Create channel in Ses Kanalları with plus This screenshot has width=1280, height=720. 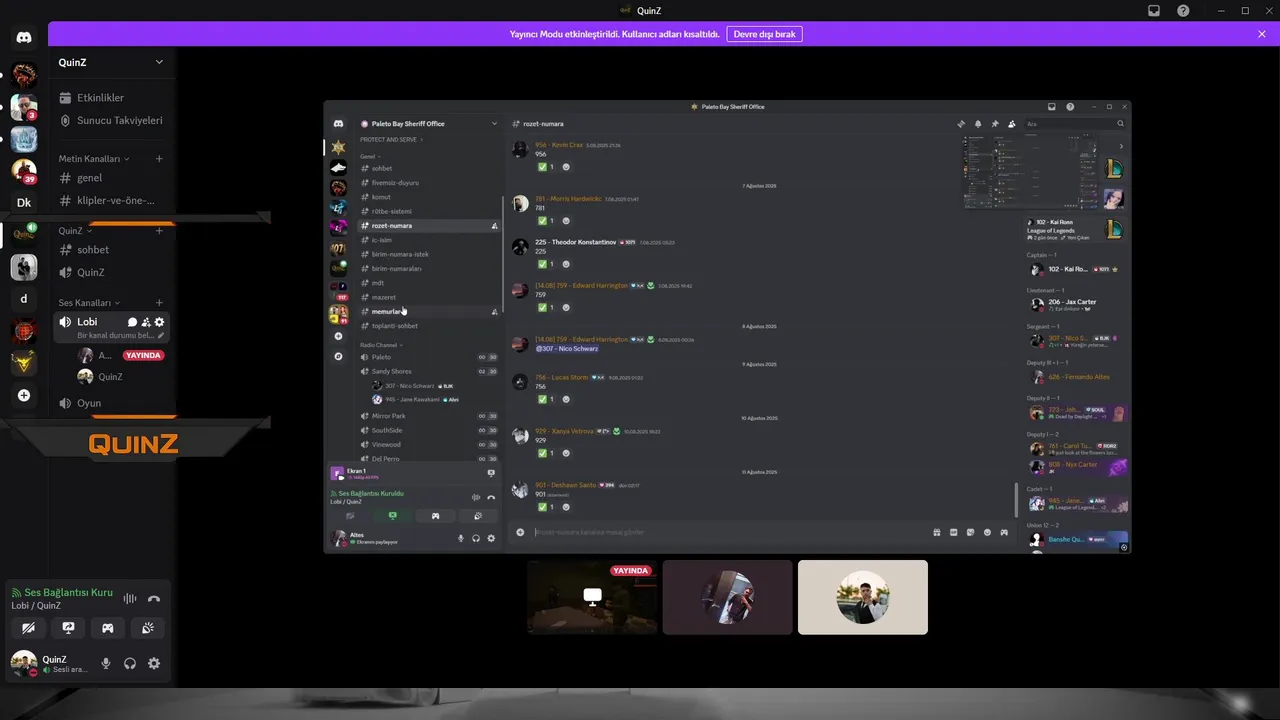coord(159,303)
